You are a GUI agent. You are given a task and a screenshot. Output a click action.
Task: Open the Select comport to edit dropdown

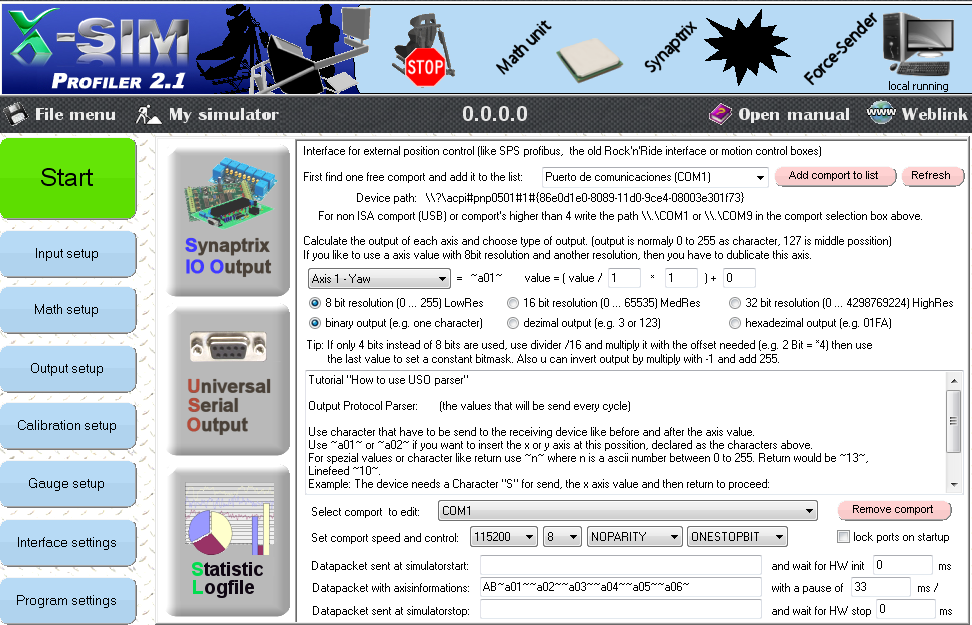coord(627,511)
